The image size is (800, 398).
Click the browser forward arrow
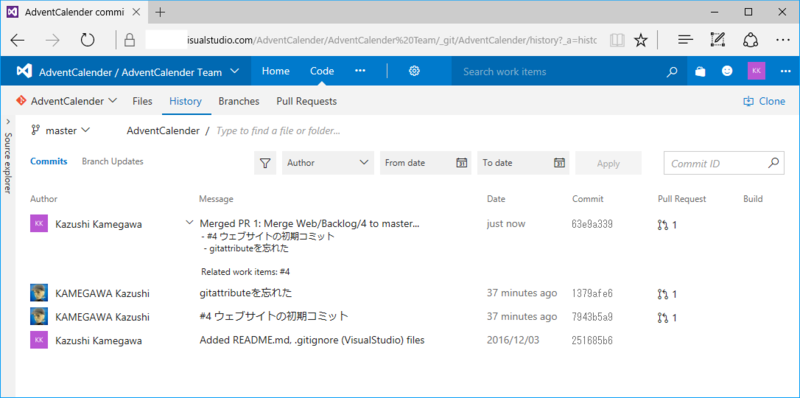pyautogui.click(x=52, y=40)
